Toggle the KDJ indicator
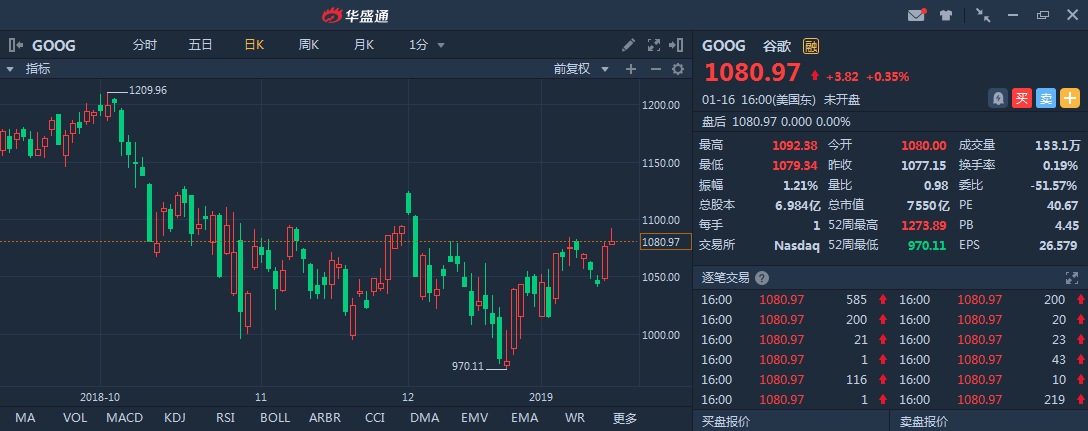Screen dimensions: 1088x431 (x=176, y=419)
